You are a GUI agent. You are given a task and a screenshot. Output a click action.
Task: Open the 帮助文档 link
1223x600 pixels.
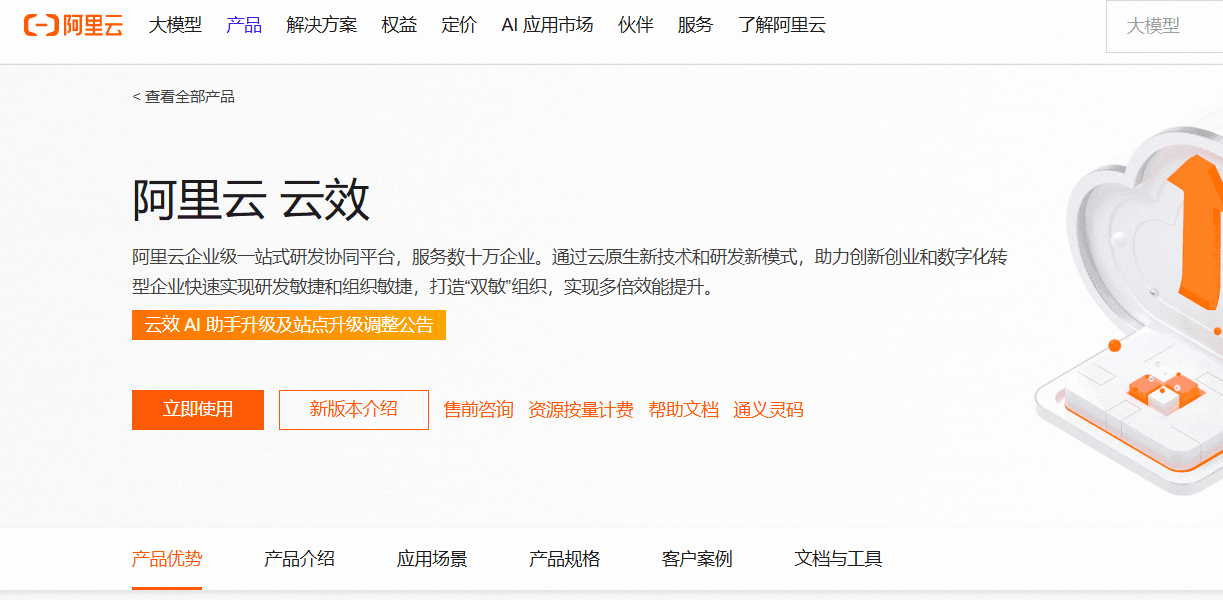click(684, 410)
